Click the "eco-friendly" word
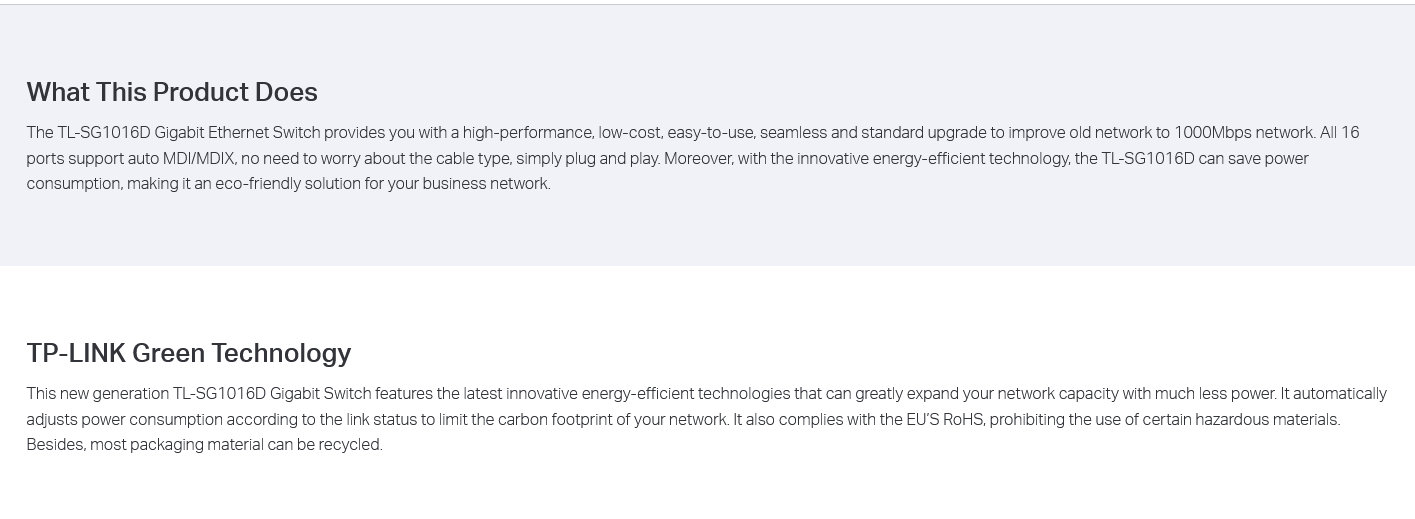This screenshot has width=1415, height=519. (x=257, y=184)
